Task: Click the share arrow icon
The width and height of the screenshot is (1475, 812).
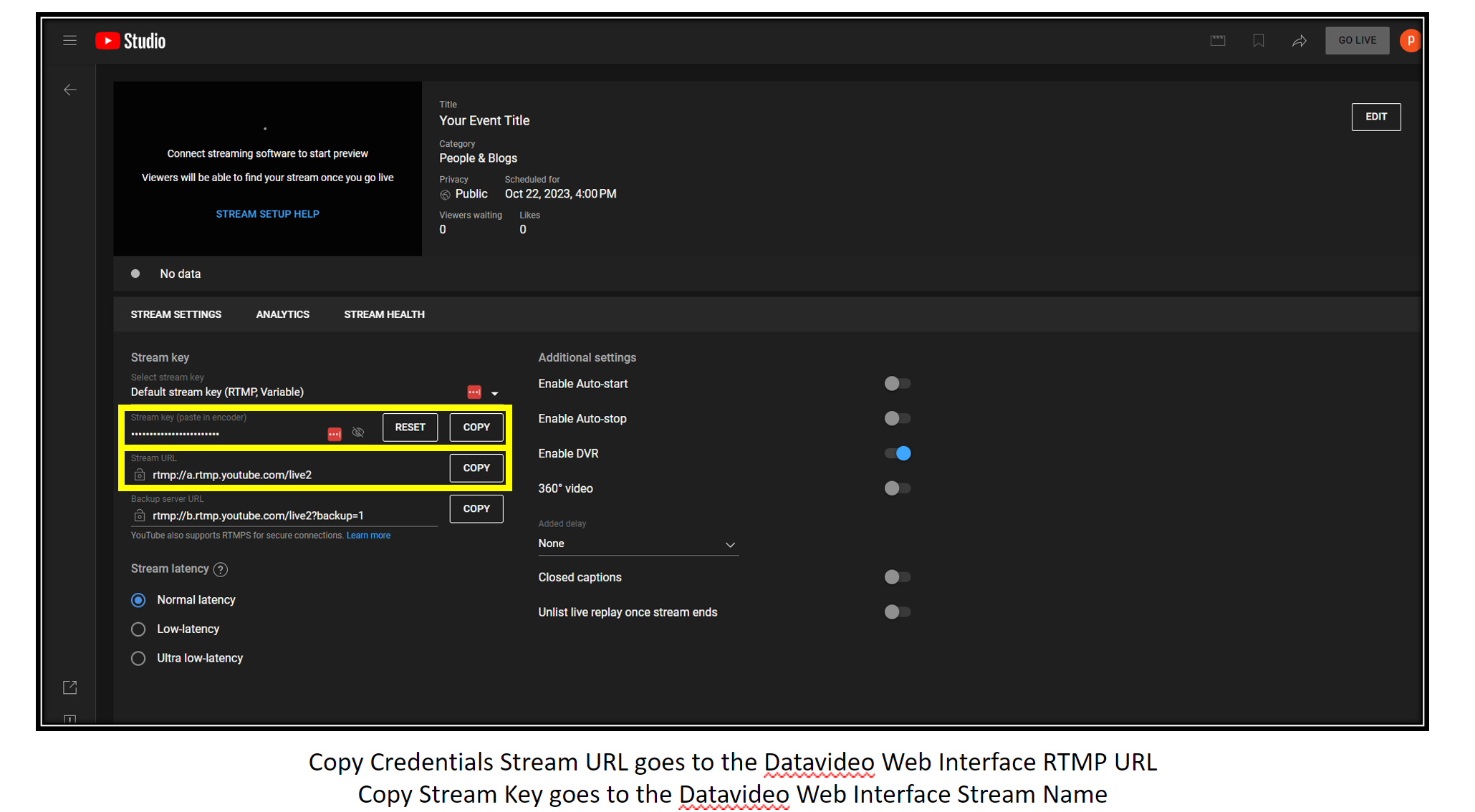Action: pos(1299,41)
